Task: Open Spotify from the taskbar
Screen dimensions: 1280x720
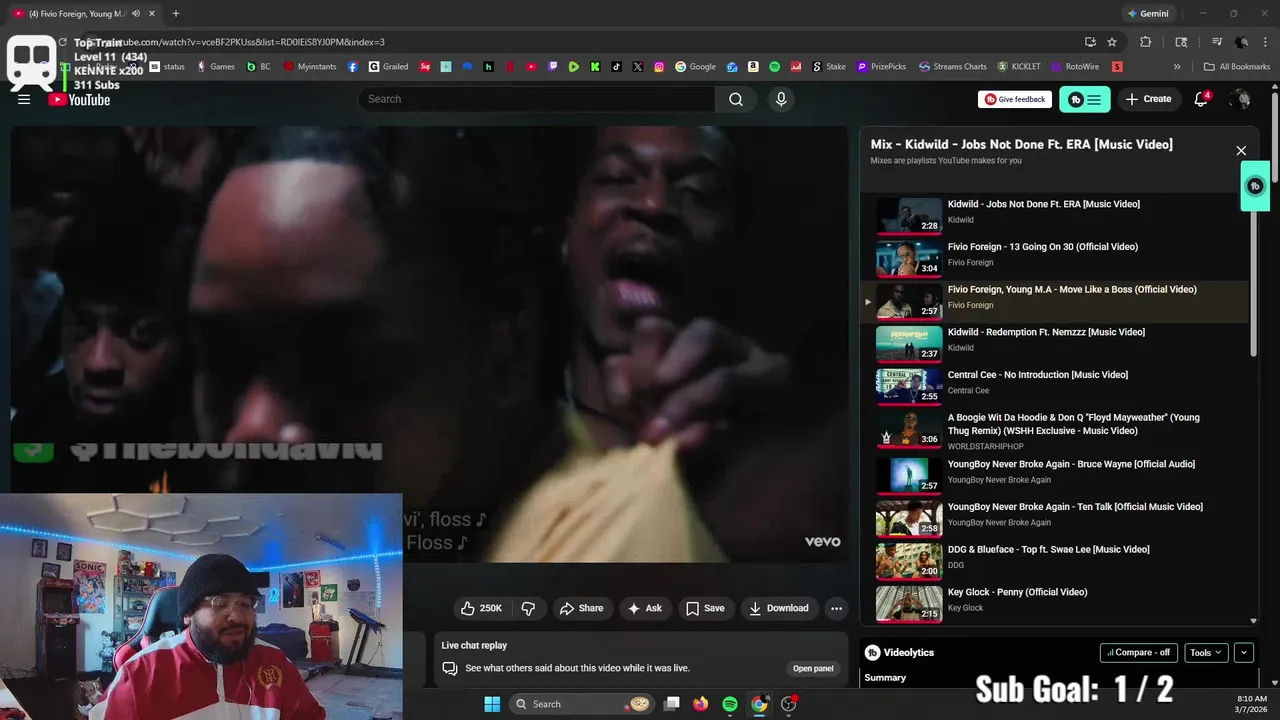Action: pyautogui.click(x=730, y=704)
